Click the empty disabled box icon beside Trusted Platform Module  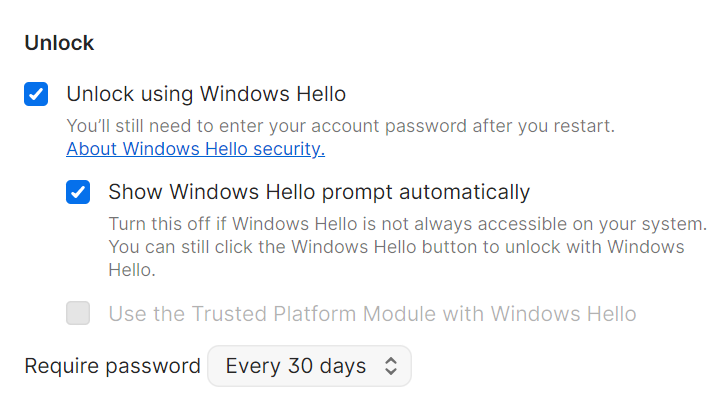[78, 314]
